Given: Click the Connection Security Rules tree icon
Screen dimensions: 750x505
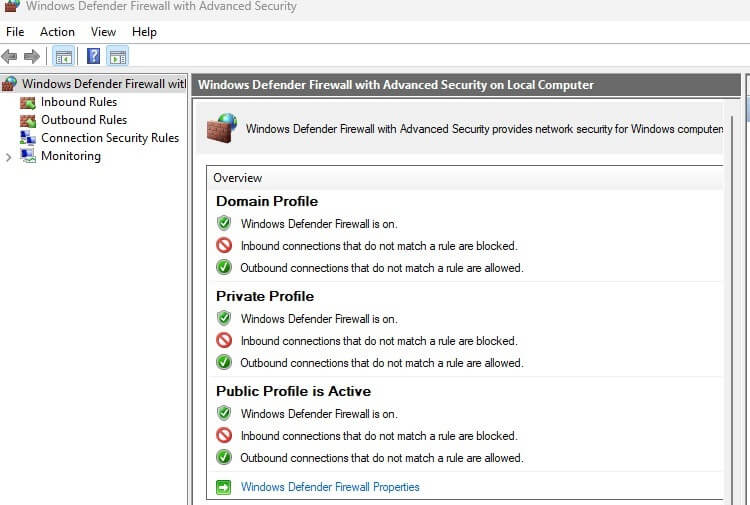Looking at the screenshot, I should click(x=28, y=138).
